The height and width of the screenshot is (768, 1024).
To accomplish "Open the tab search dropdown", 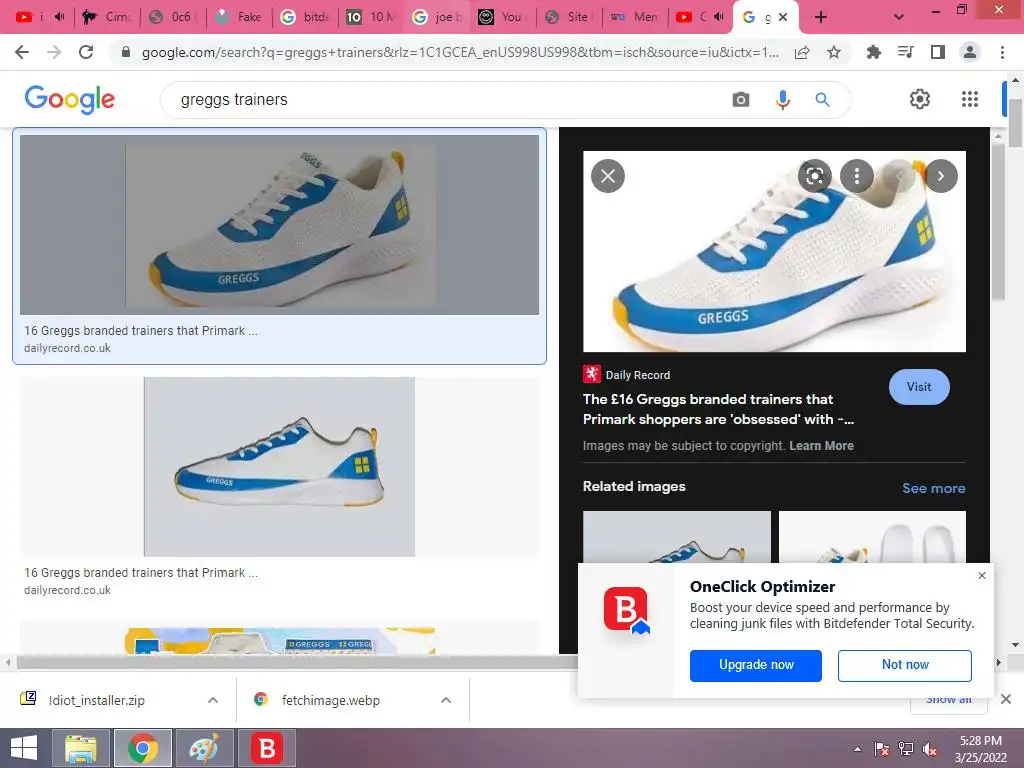I will (899, 17).
